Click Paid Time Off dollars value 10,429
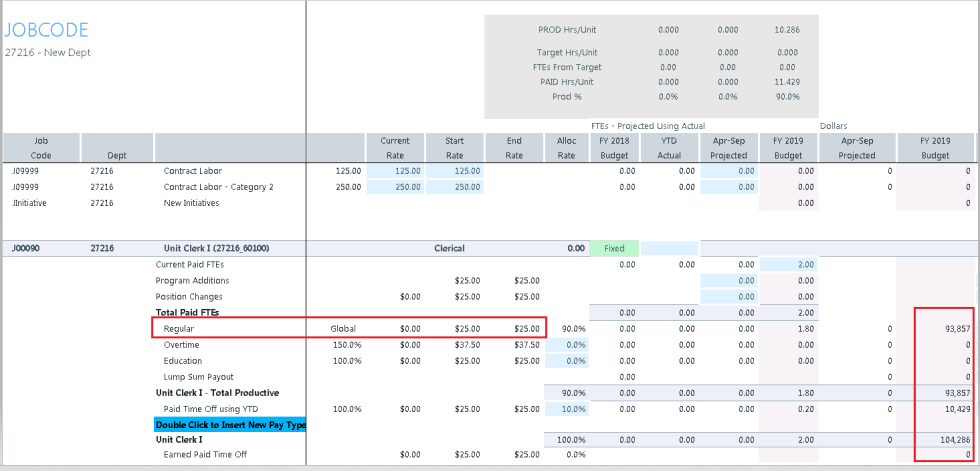 [945, 409]
